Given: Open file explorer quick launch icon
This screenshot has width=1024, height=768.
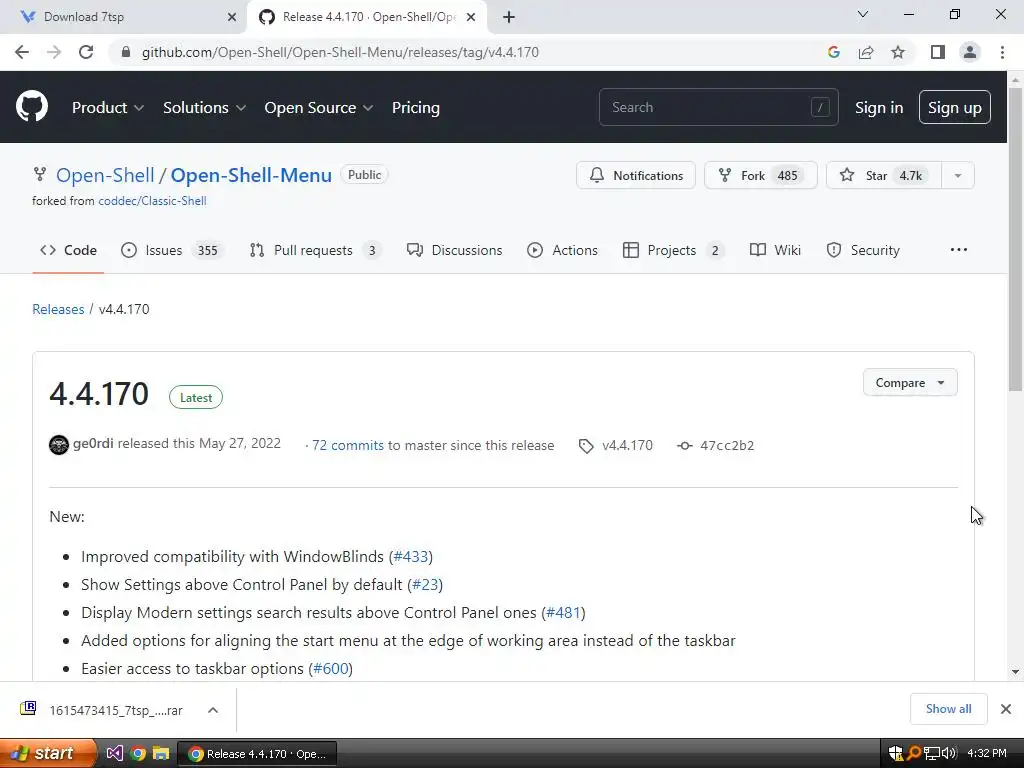Looking at the screenshot, I should tap(161, 754).
